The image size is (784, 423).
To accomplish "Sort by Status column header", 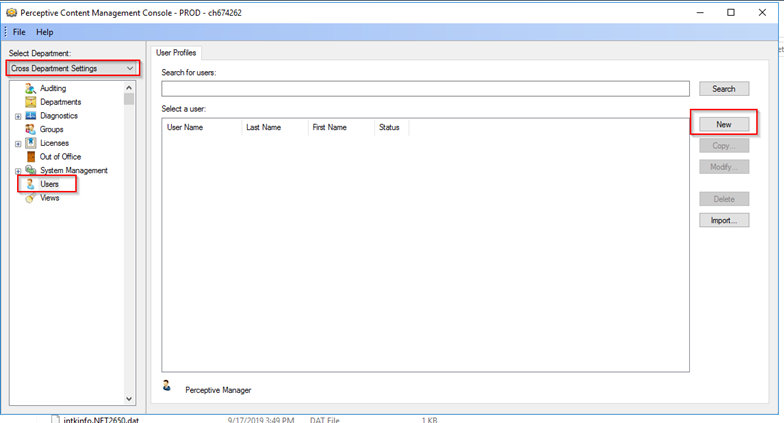I will [x=392, y=128].
